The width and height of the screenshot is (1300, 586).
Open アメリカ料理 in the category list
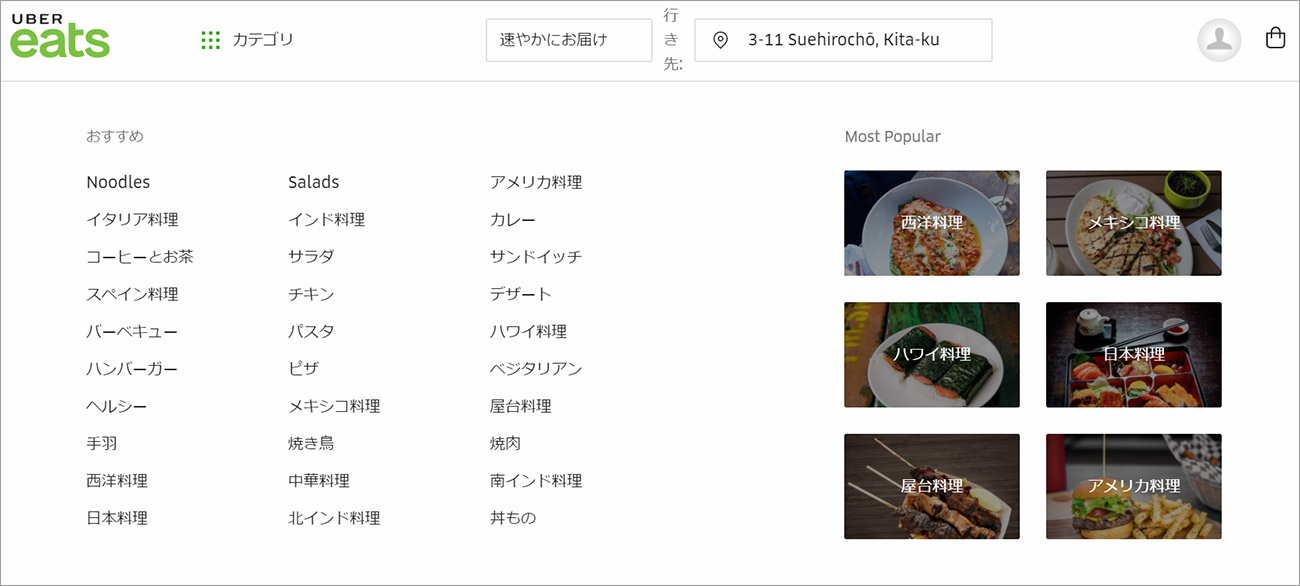pos(536,182)
